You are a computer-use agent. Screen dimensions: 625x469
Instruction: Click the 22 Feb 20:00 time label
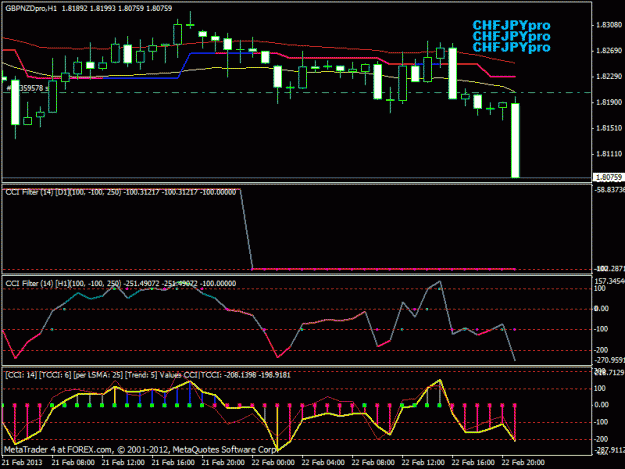[x=523, y=462]
